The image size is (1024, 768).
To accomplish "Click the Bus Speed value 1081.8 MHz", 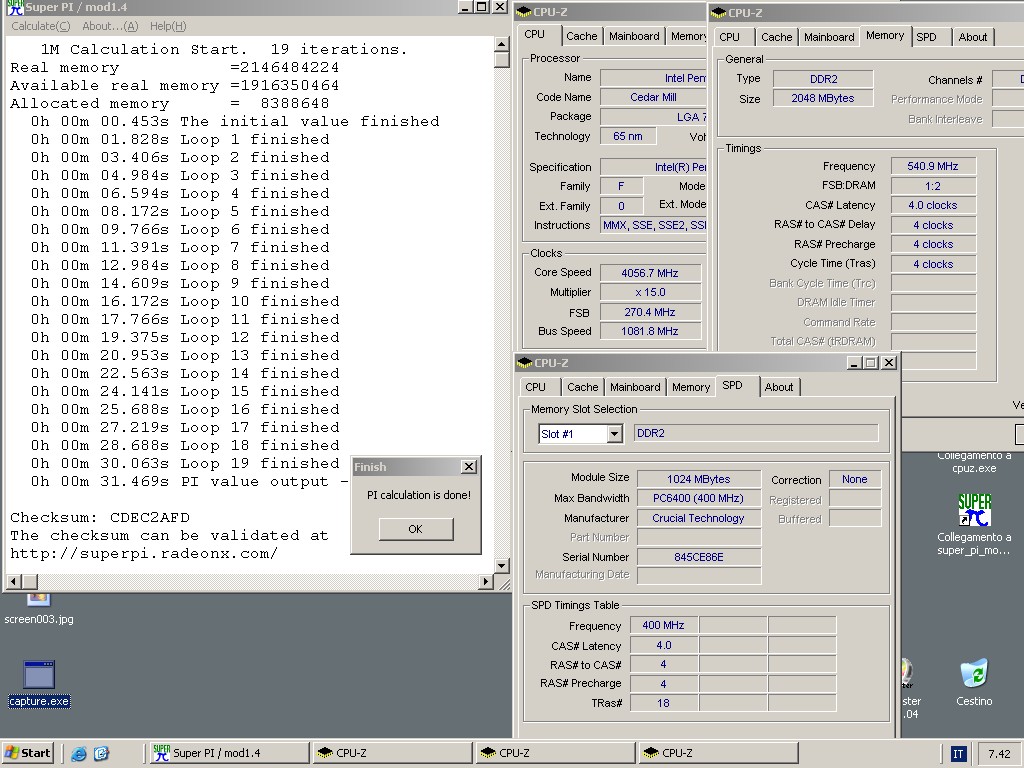I will (650, 331).
